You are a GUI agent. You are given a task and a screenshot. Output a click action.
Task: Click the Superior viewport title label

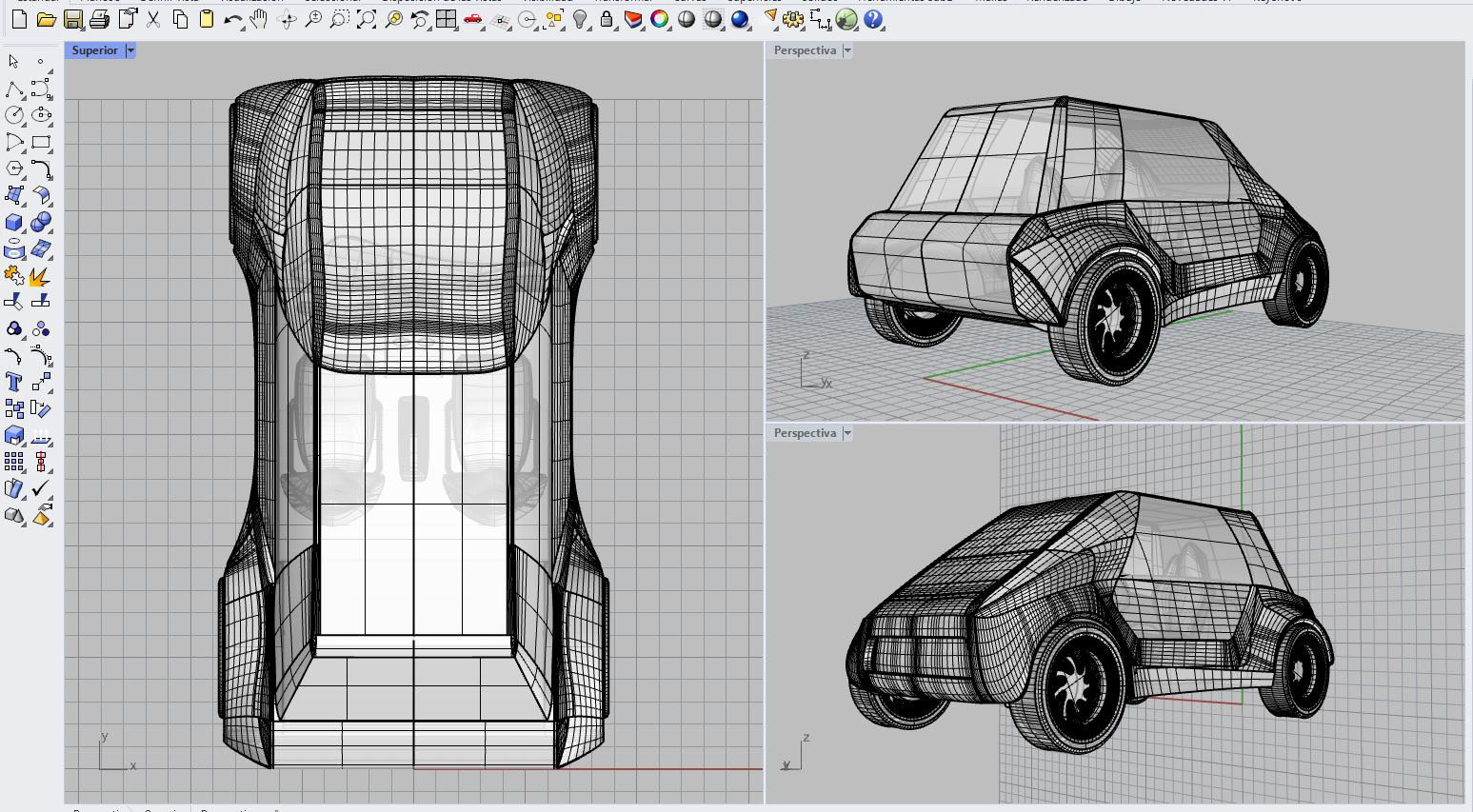click(x=95, y=50)
